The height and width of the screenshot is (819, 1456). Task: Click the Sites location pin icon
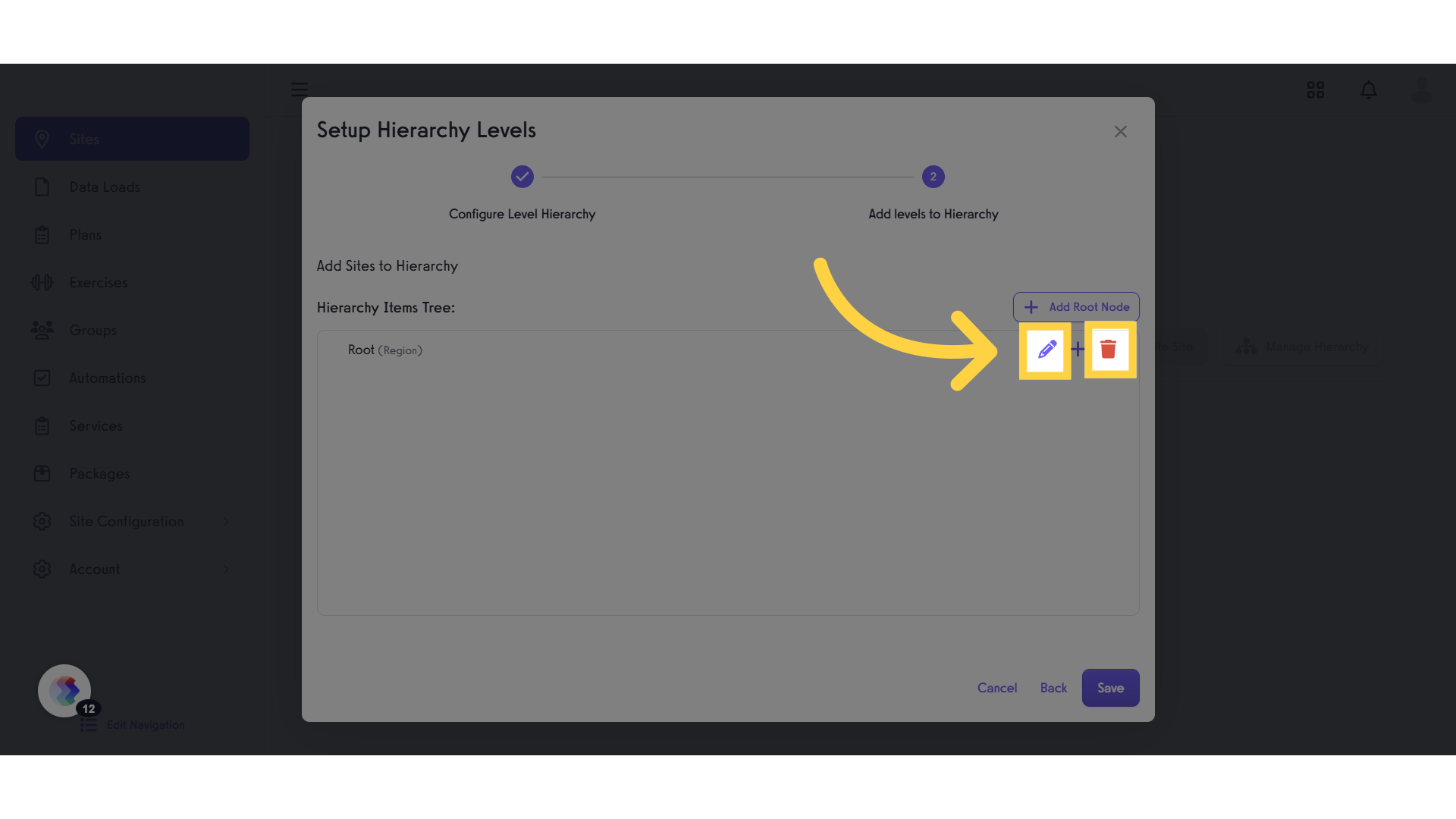pyautogui.click(x=42, y=139)
